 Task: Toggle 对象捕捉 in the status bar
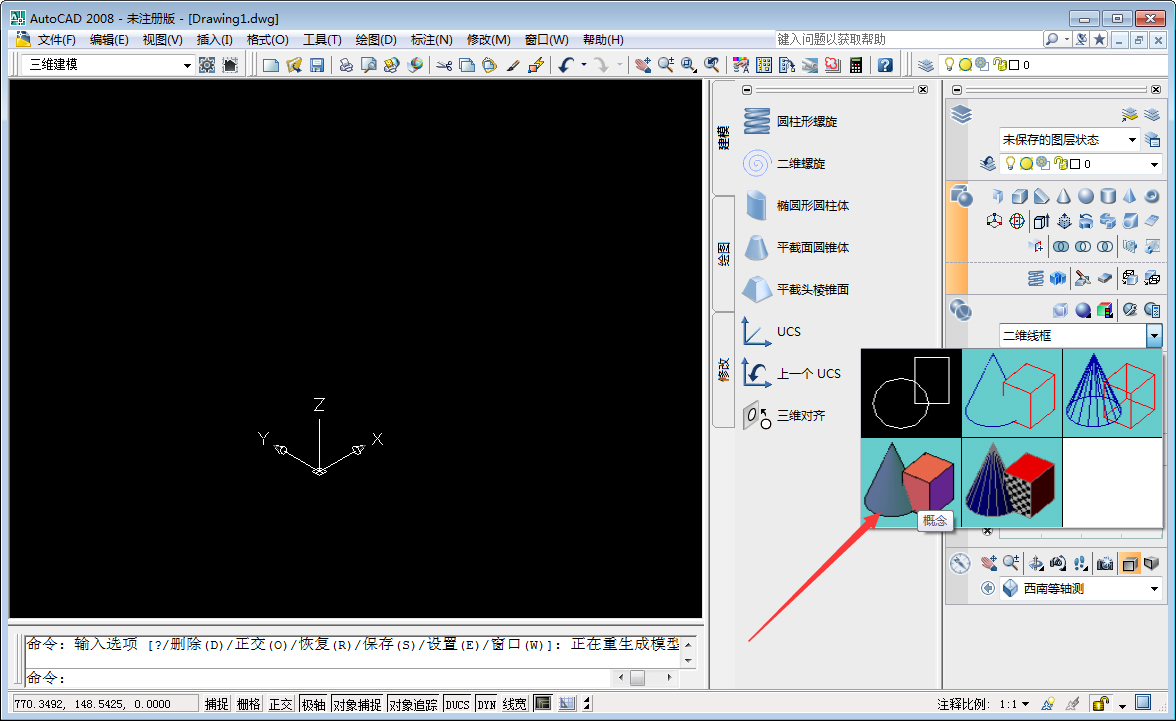pos(355,702)
